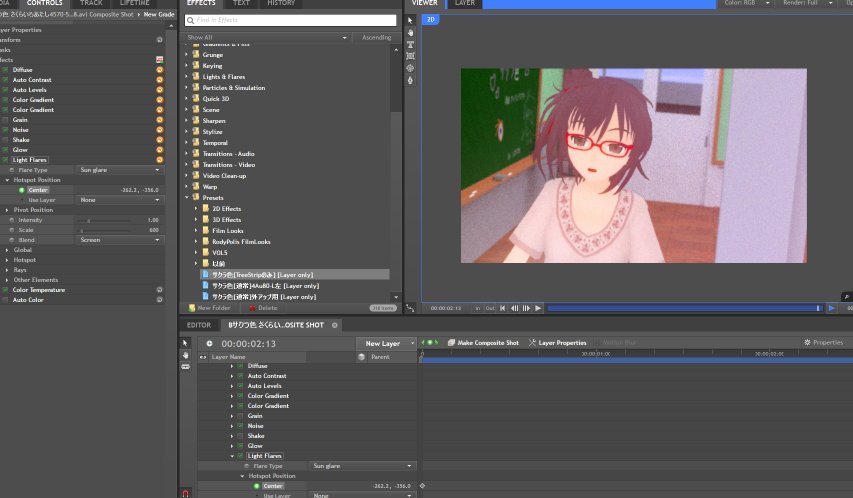This screenshot has height=498, width=853.
Task: Click the Noise effect preset icon
Action: click(159, 130)
